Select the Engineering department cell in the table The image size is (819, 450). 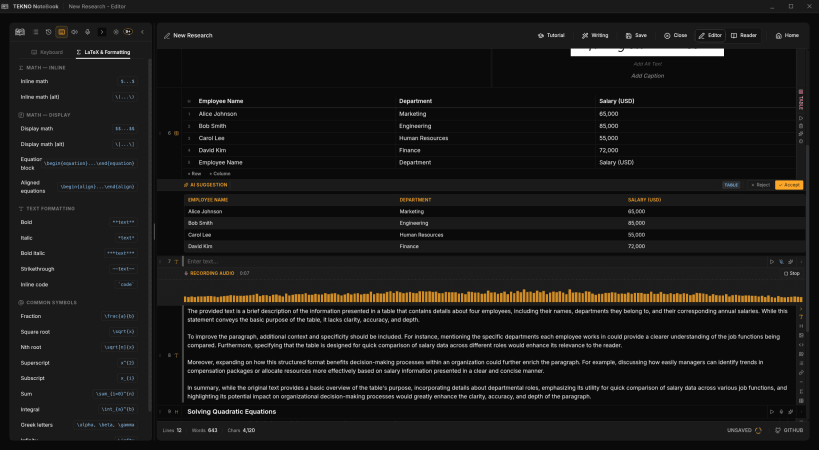[x=415, y=126]
